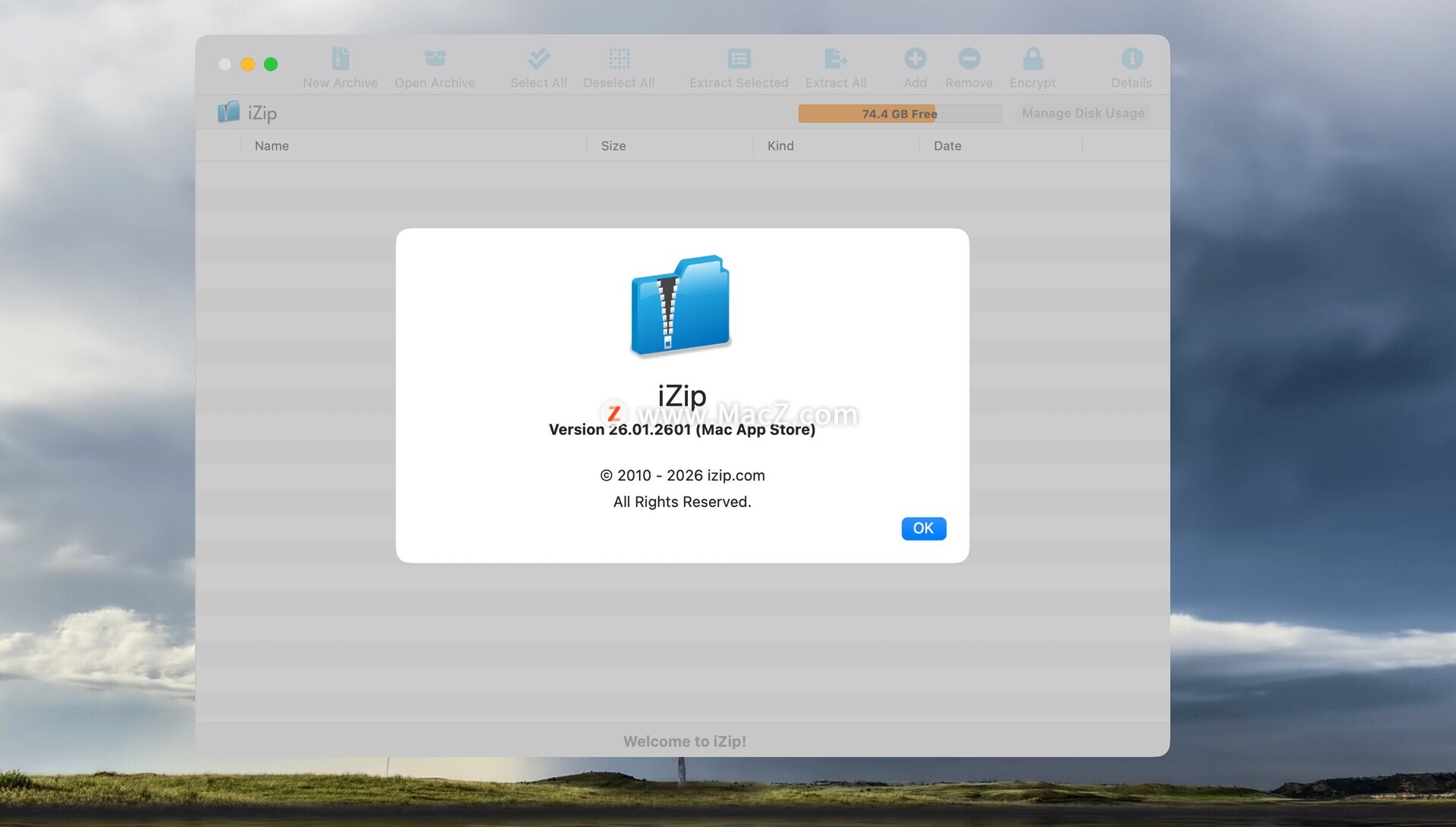The width and height of the screenshot is (1456, 827).
Task: Sort by the Size column header
Action: pos(613,146)
